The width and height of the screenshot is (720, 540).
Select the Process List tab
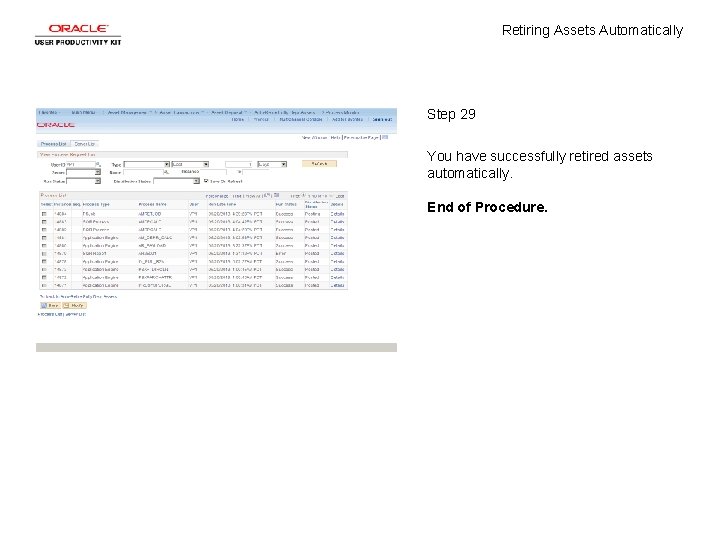[53, 144]
